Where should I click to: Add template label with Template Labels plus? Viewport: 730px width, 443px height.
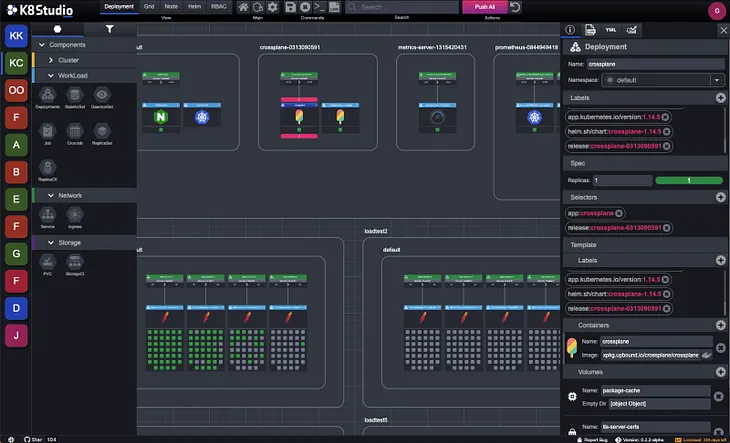(721, 260)
